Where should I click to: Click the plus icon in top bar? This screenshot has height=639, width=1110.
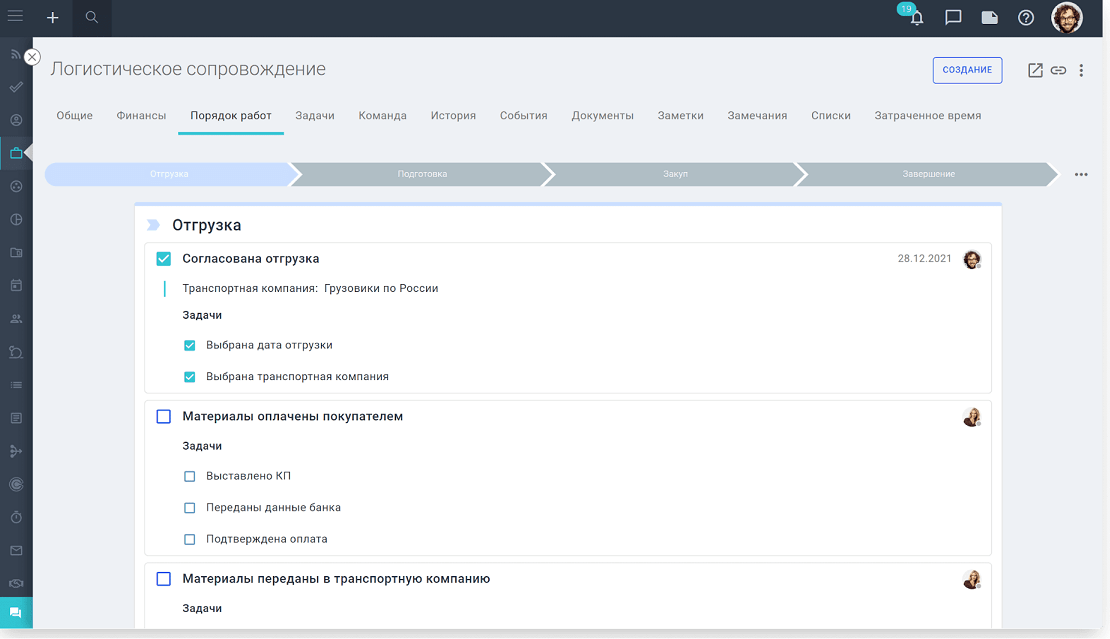click(53, 18)
